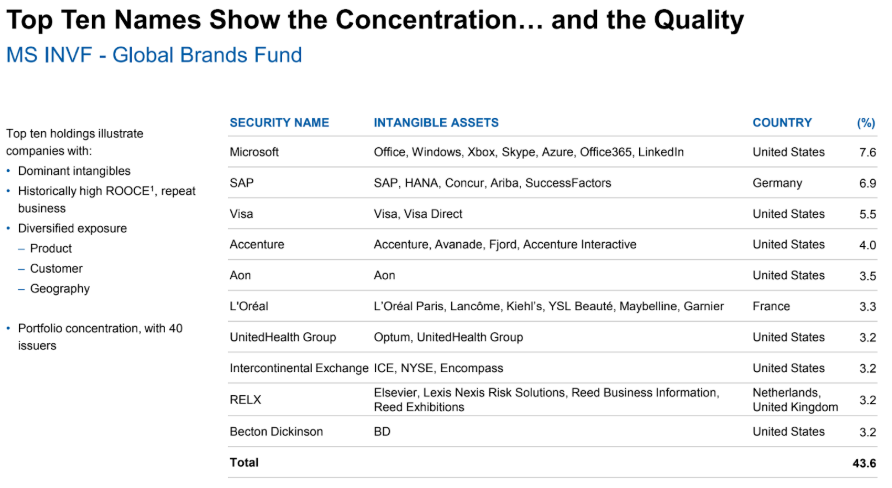Select the Accenture security name
892x488 pixels.
point(257,245)
